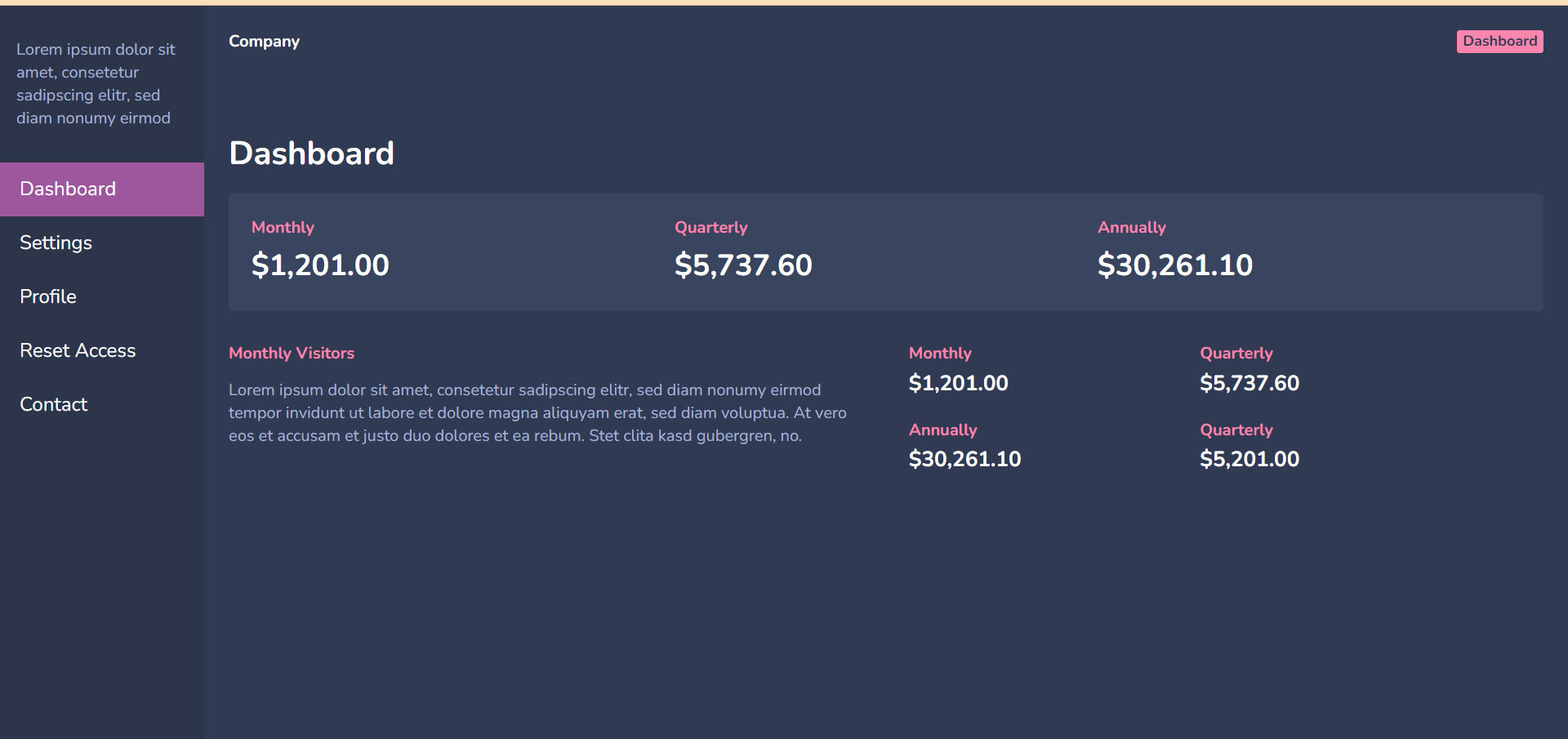Select the Annually value $30,261.10 in lower section
The image size is (1568, 739).
pos(964,459)
